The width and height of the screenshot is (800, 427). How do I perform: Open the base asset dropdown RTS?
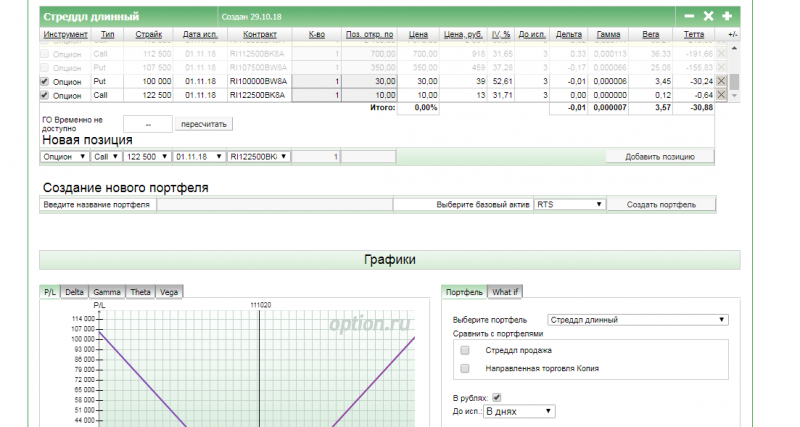[569, 205]
